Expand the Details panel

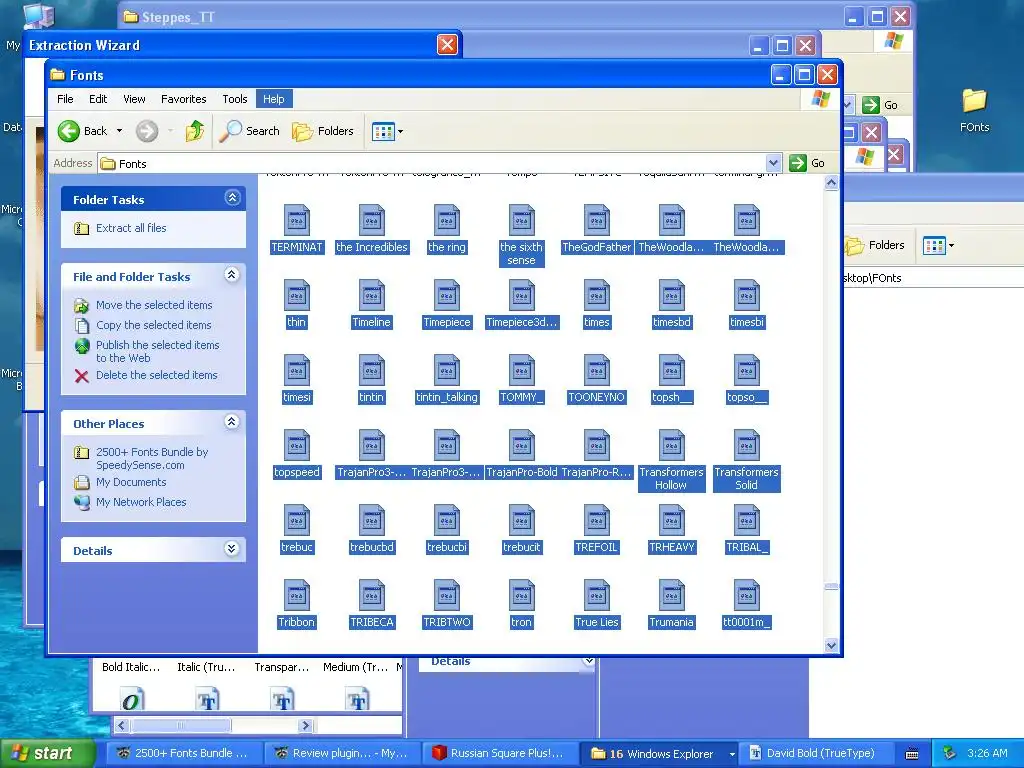coord(232,549)
